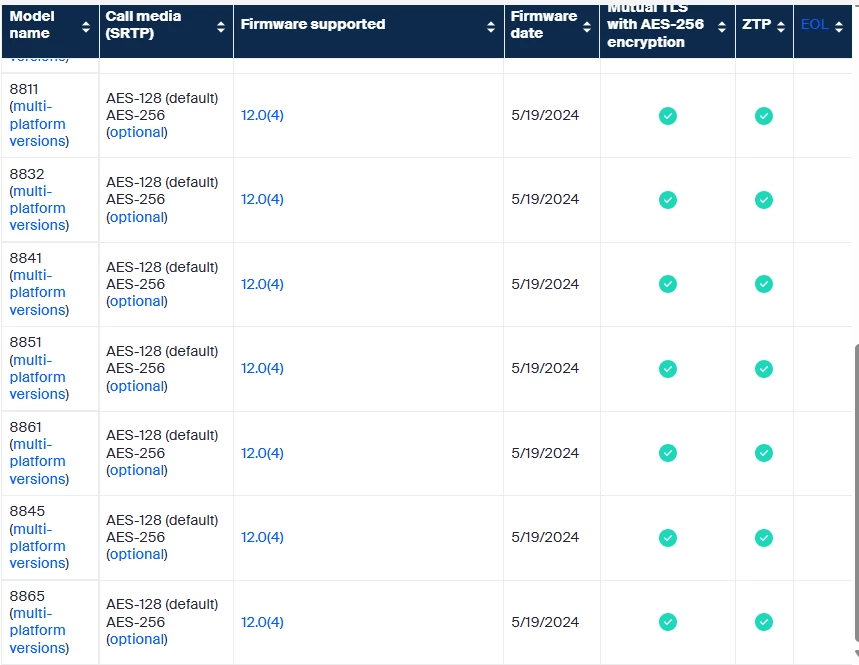
Task: Click AES-128 (default) text in 8851 row
Action: coord(162,351)
